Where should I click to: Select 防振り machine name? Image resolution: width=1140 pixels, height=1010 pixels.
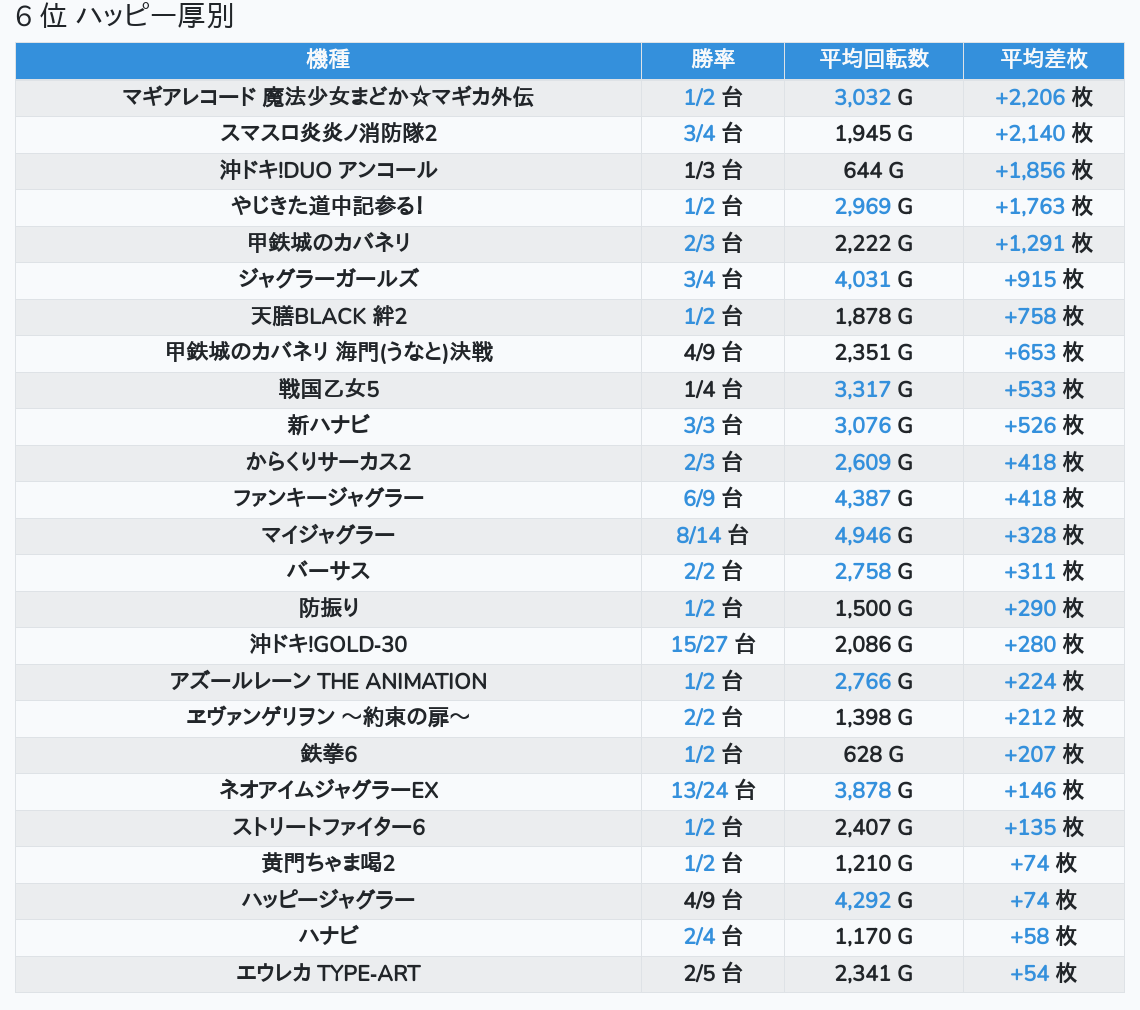tap(328, 608)
